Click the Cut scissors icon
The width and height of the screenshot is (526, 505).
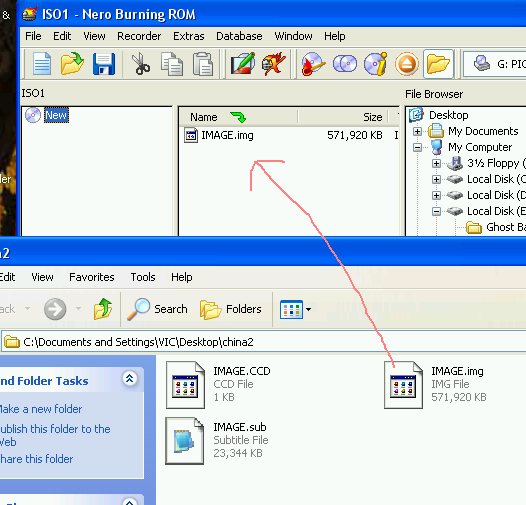pos(141,63)
